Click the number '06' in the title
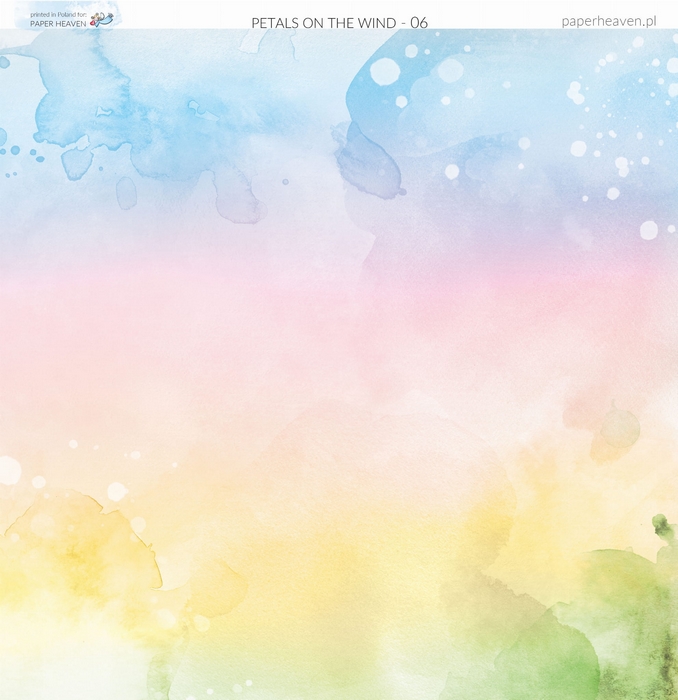This screenshot has width=678, height=700. coord(418,22)
